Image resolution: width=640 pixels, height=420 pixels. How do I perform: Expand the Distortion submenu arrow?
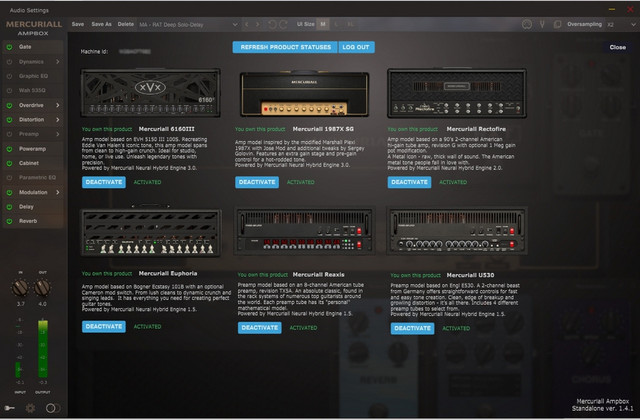(58, 120)
